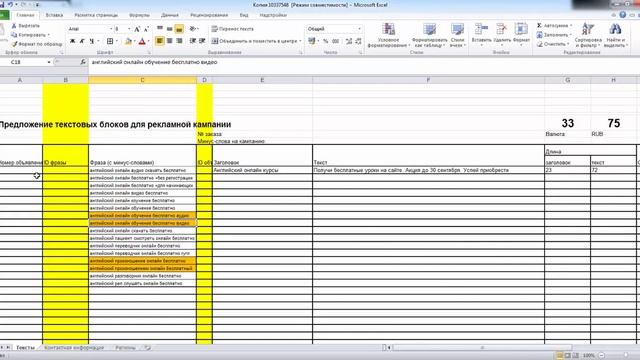The width and height of the screenshot is (640, 360).
Task: Apply red font color A
Action: coord(142,41)
